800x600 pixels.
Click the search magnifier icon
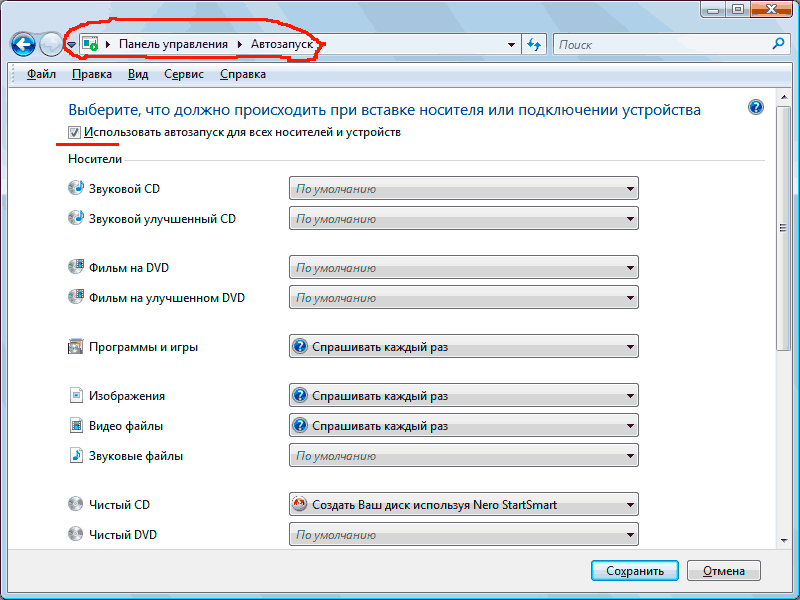[x=778, y=44]
